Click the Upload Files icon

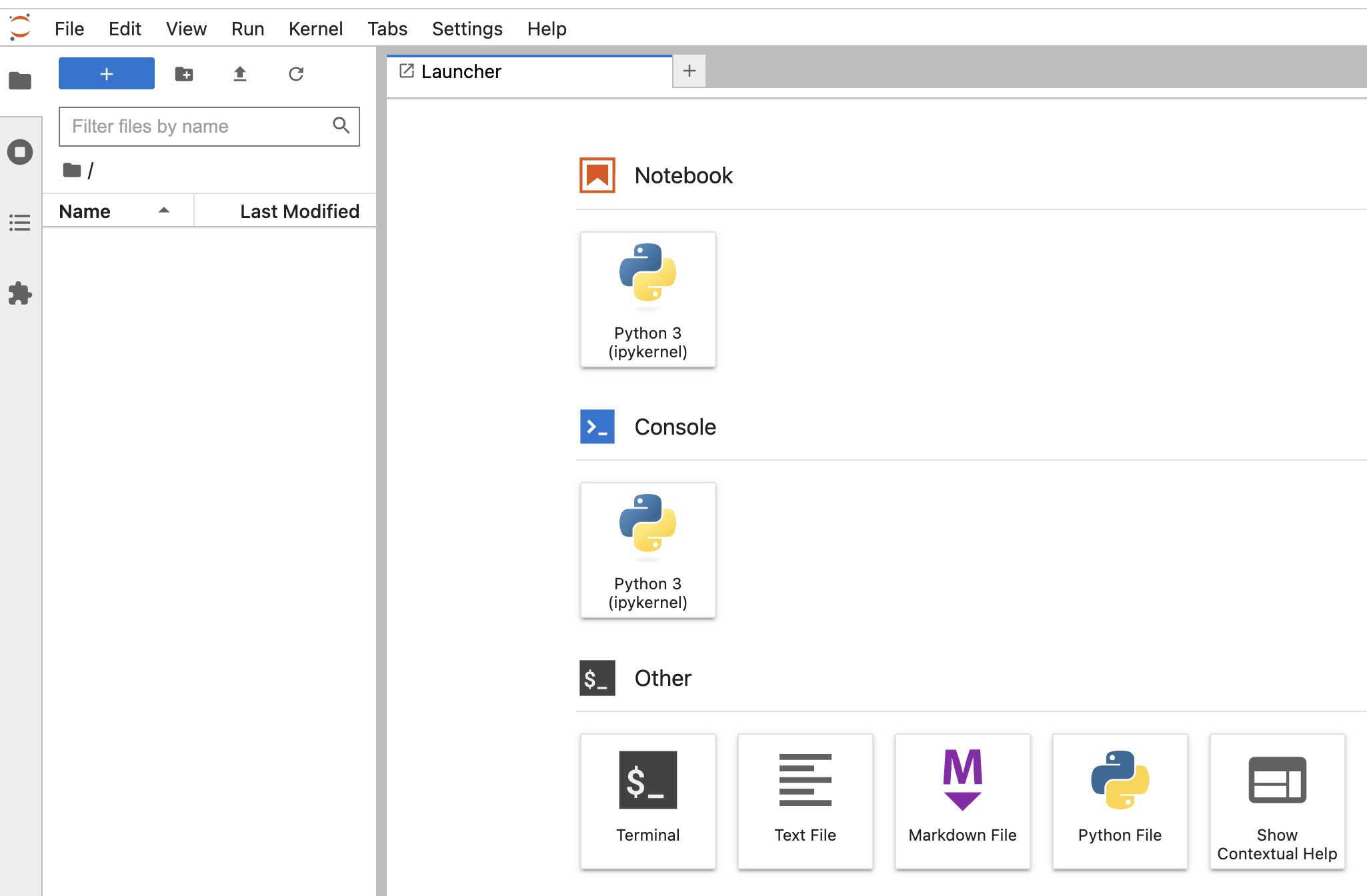pyautogui.click(x=240, y=74)
